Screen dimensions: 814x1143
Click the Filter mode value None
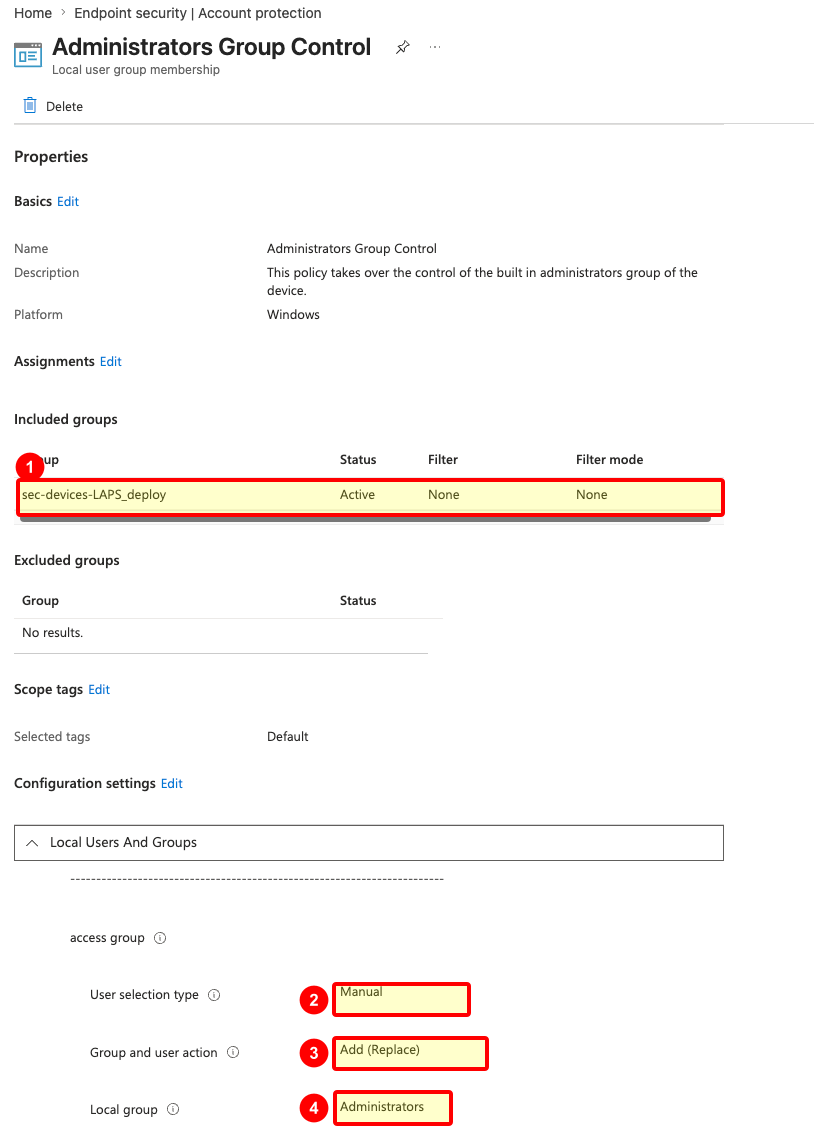tap(592, 495)
